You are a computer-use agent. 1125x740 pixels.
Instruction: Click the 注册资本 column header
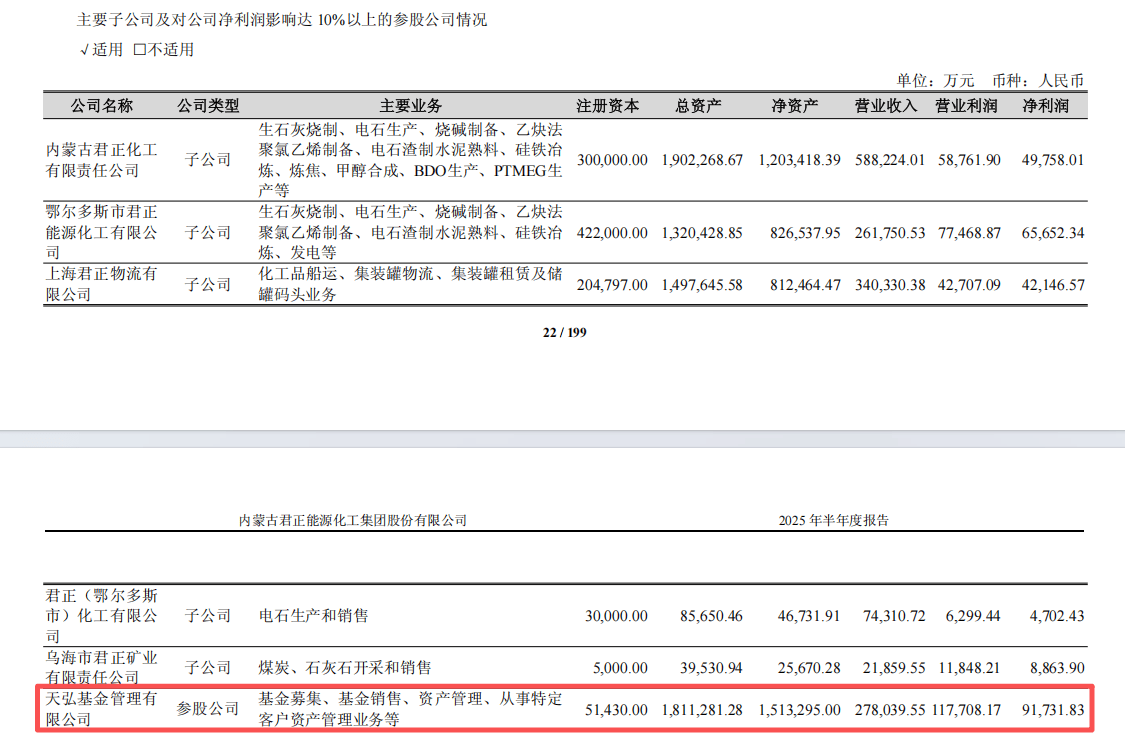[608, 106]
